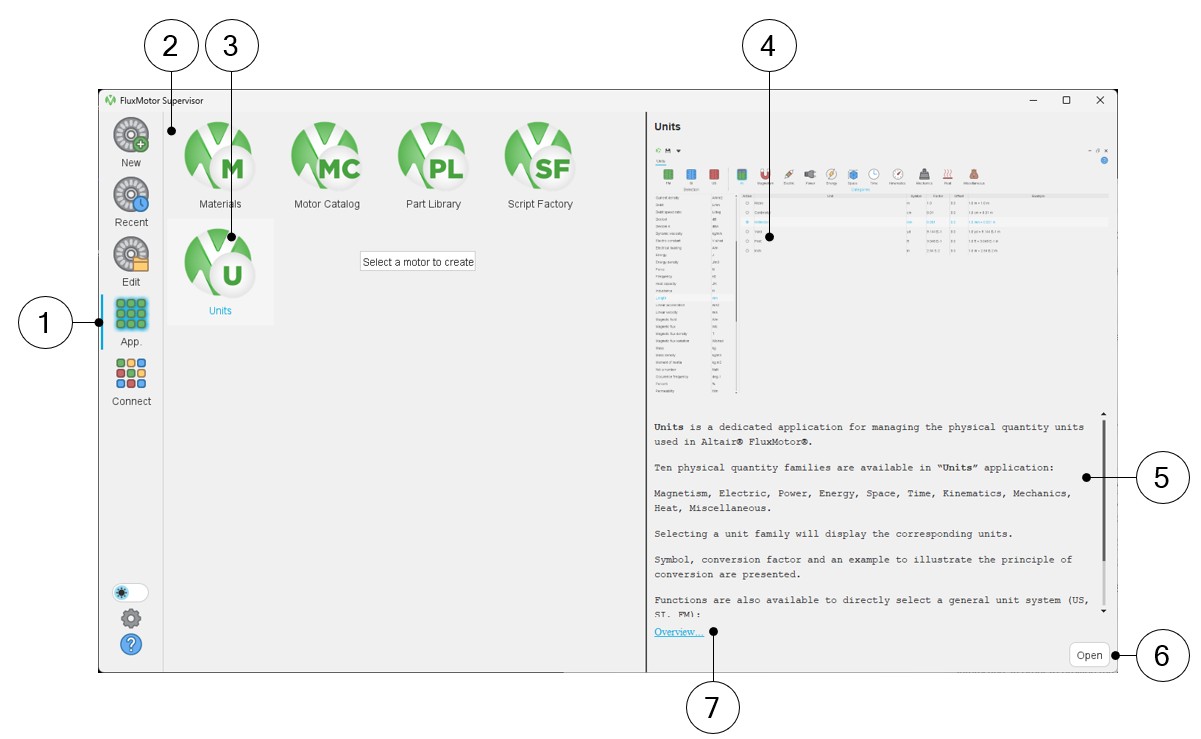1201x739 pixels.
Task: Click the description scrollbar up arrow
Action: tap(1104, 414)
